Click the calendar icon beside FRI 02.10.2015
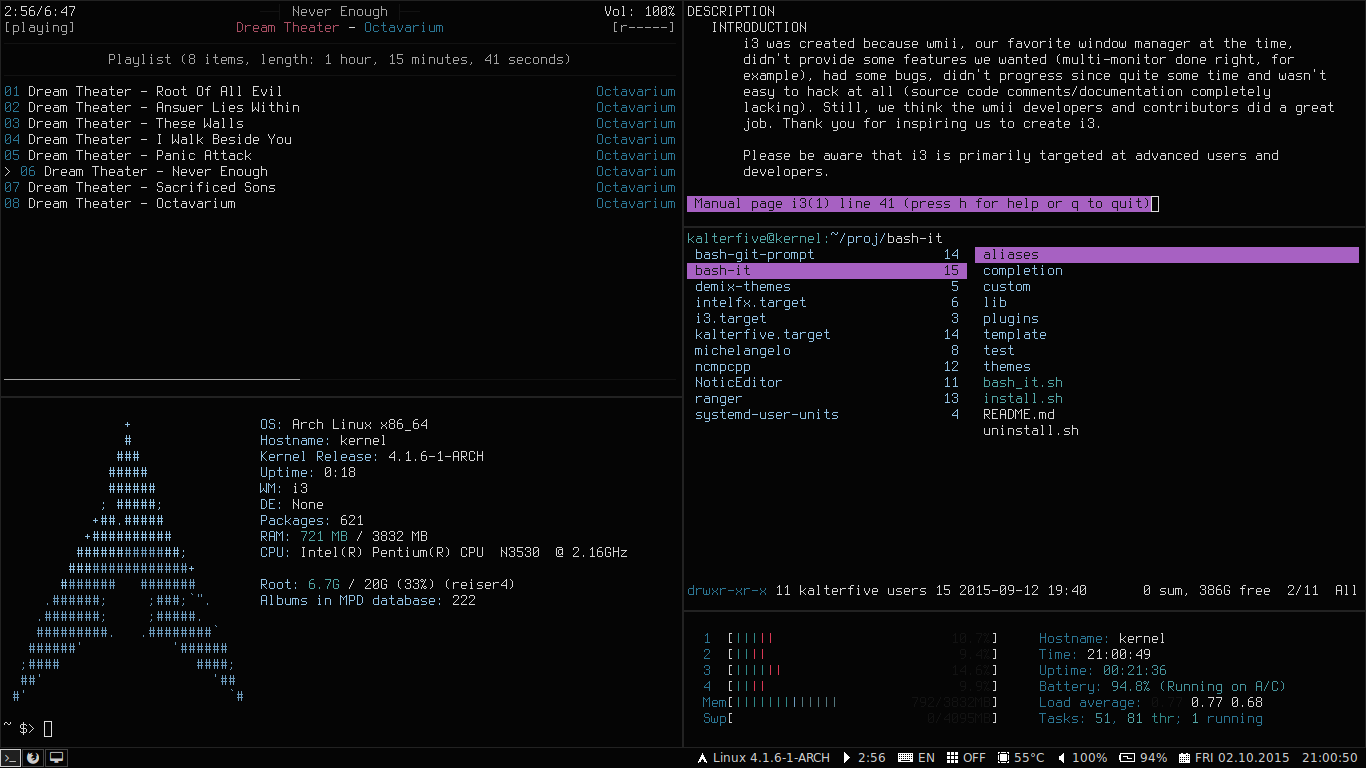1366x768 pixels. 1184,758
